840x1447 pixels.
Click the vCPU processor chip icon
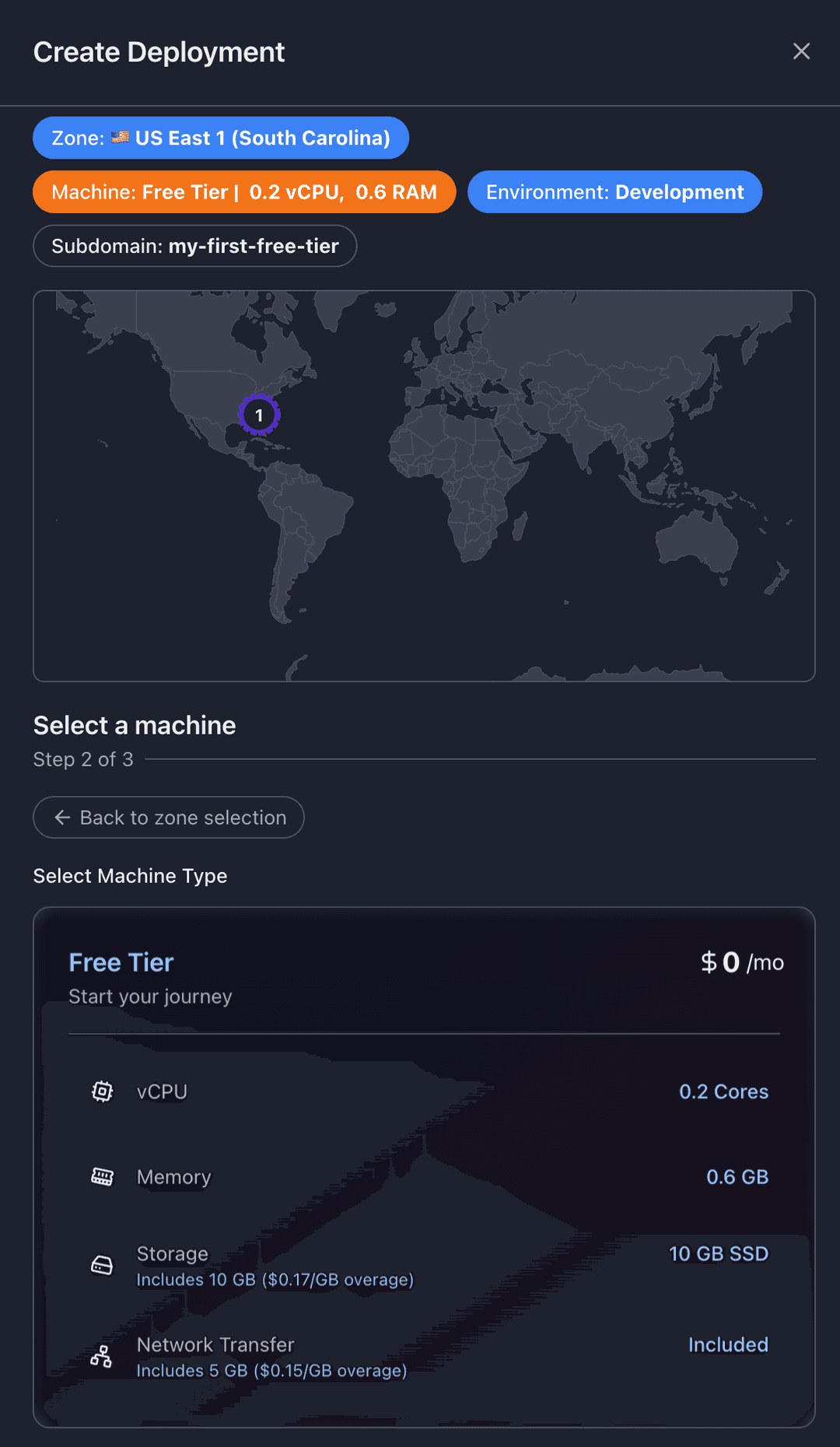point(102,1091)
